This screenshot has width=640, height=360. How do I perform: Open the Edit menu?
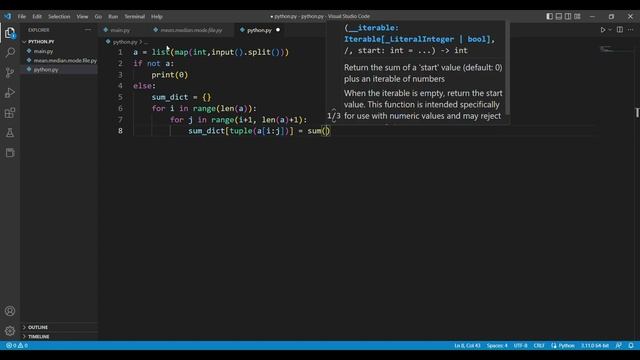point(37,16)
